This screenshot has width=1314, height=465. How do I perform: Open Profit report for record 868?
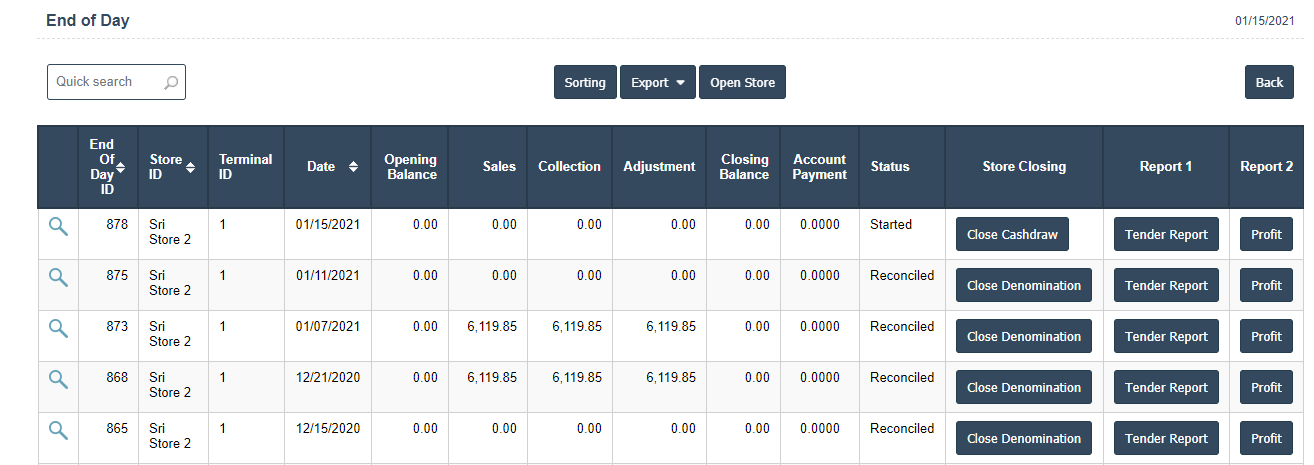1265,388
